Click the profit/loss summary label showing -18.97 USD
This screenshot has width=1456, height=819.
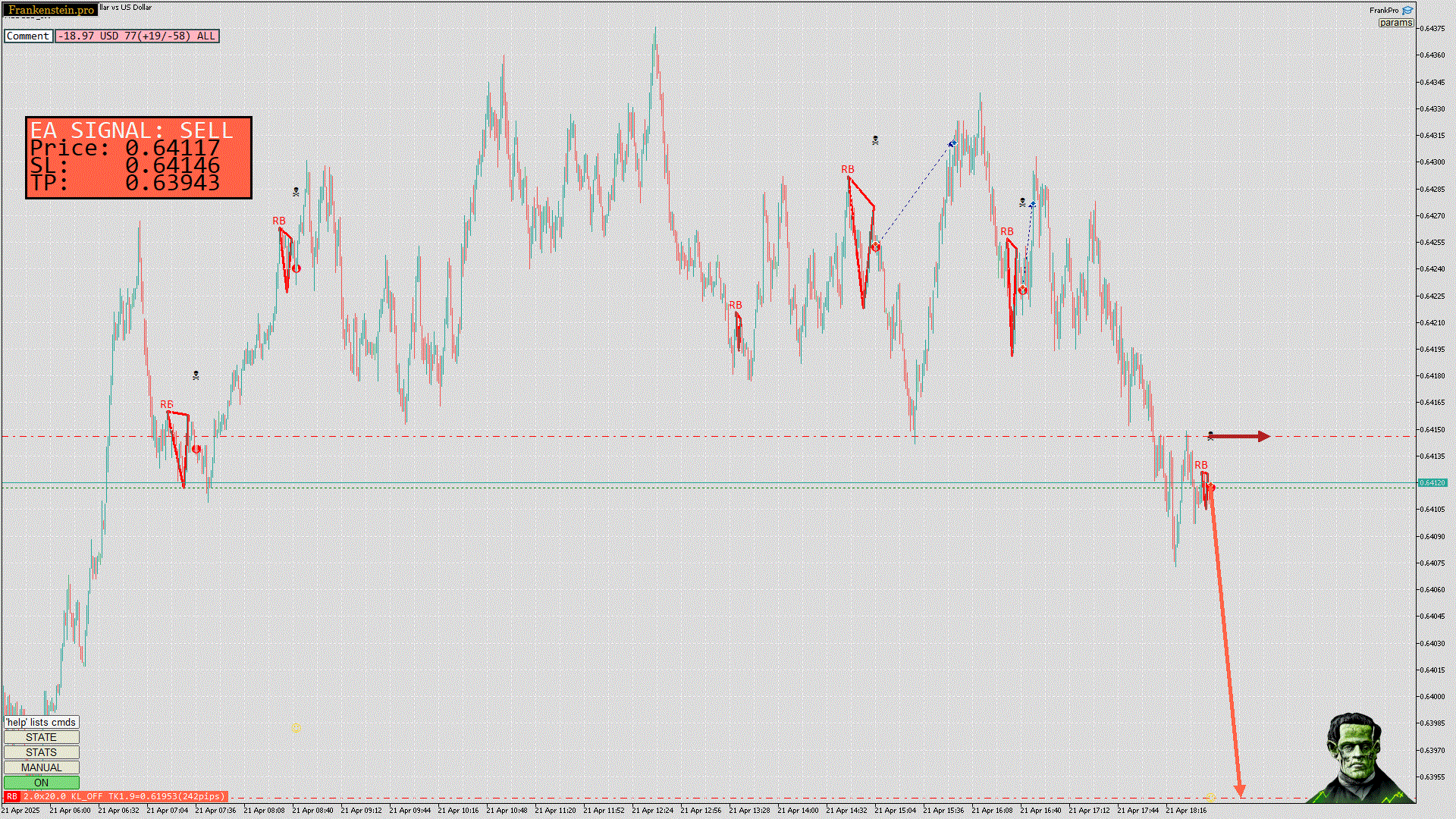point(137,36)
